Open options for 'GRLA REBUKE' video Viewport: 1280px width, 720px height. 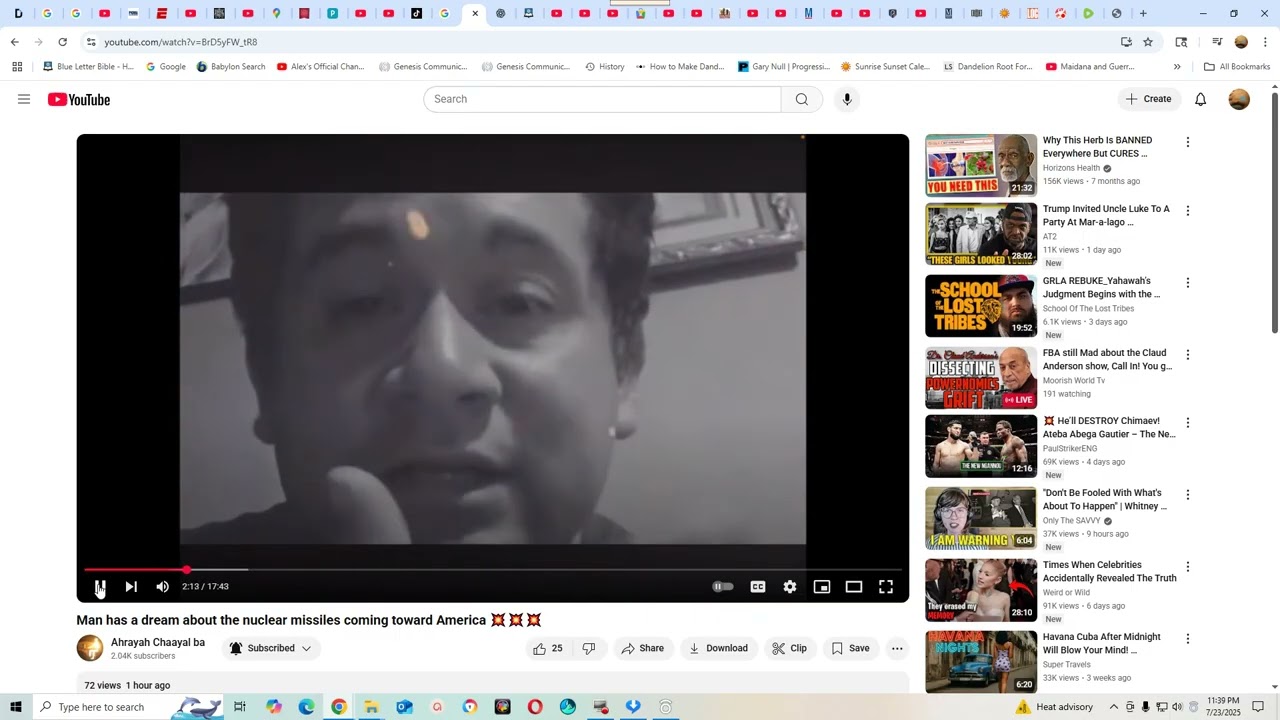point(1188,283)
